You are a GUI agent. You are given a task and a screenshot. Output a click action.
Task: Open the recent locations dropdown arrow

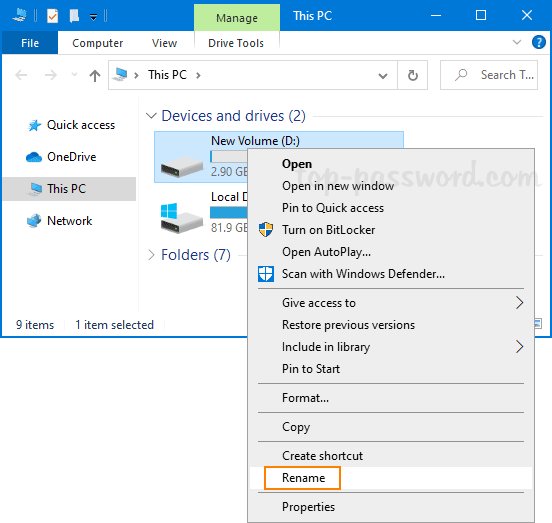(x=74, y=75)
